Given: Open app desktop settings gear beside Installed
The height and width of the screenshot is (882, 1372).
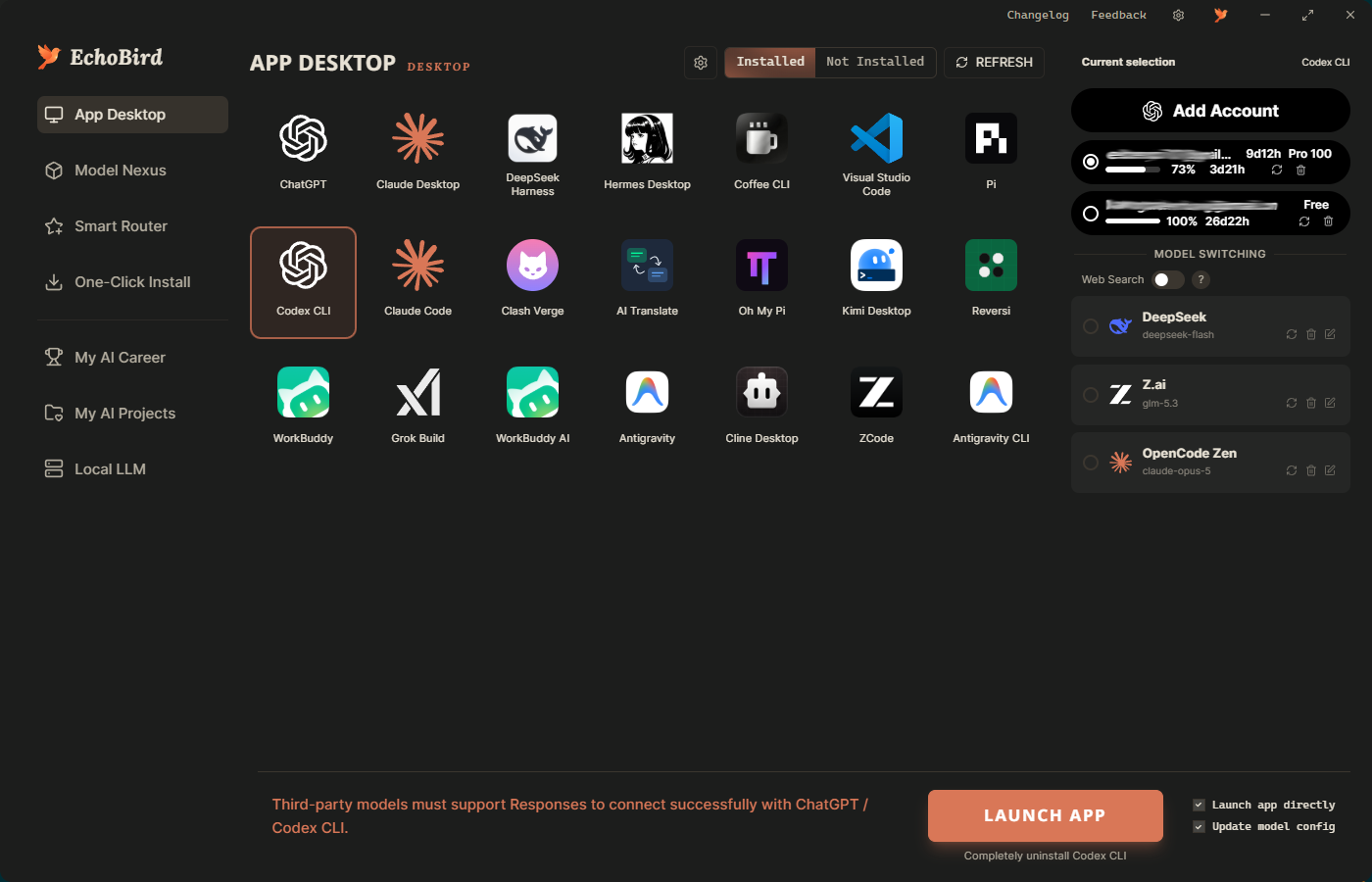Looking at the screenshot, I should click(701, 63).
